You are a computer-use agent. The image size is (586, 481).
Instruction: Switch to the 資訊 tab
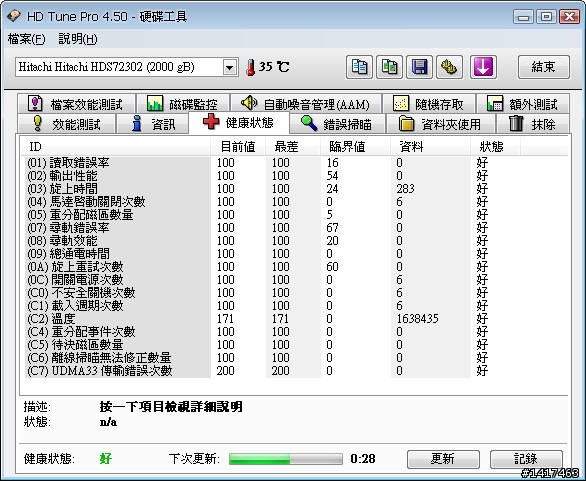153,124
